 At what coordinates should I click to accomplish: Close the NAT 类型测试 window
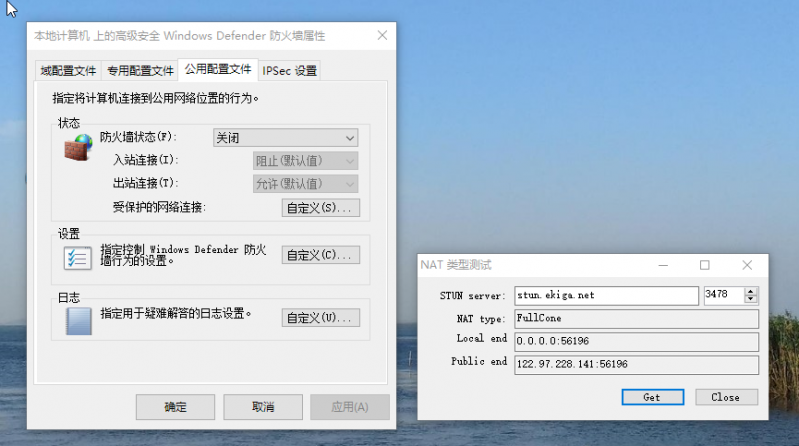coord(747,265)
